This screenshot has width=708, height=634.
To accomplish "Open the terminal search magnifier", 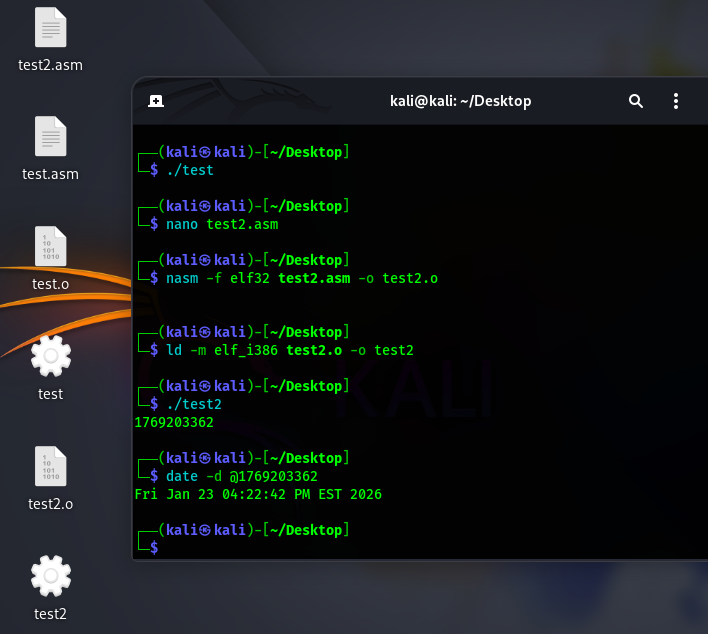I will pyautogui.click(x=636, y=101).
